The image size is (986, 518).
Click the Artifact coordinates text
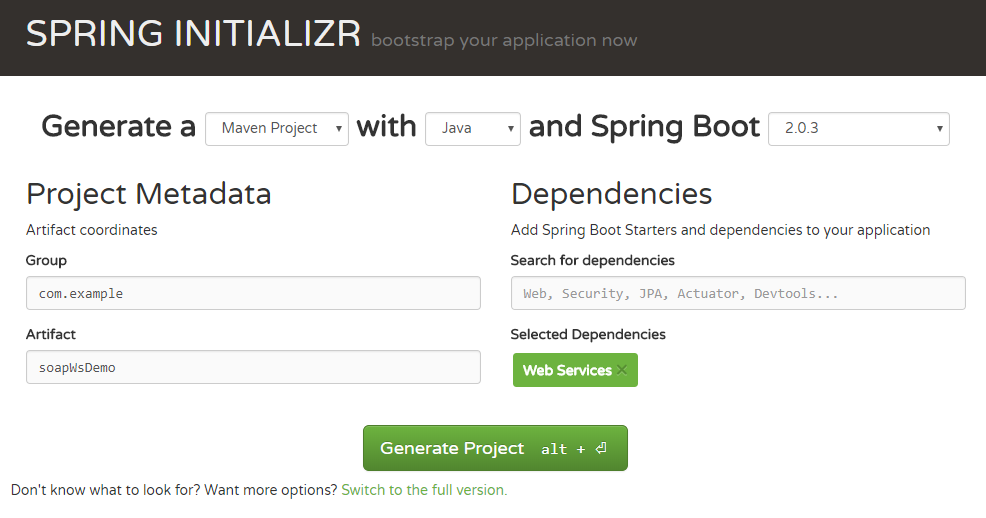tap(92, 230)
